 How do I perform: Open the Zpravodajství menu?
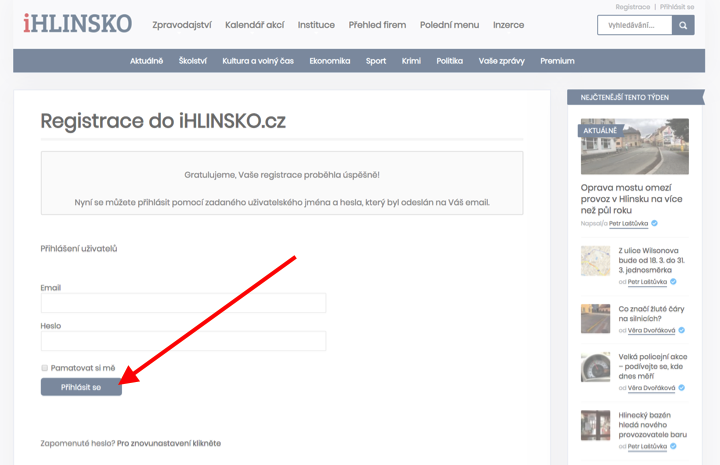click(x=182, y=25)
